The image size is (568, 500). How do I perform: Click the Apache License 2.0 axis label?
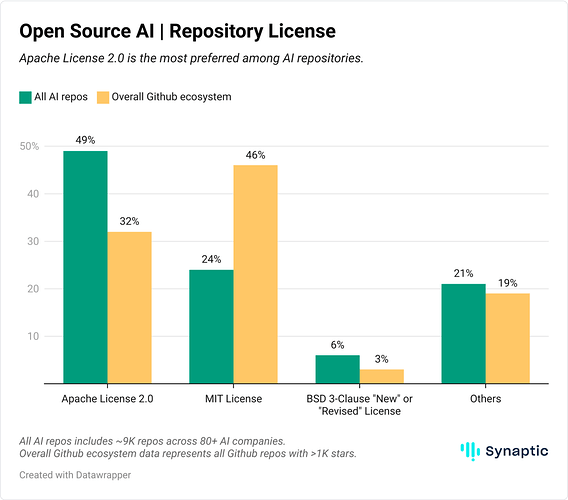click(107, 399)
